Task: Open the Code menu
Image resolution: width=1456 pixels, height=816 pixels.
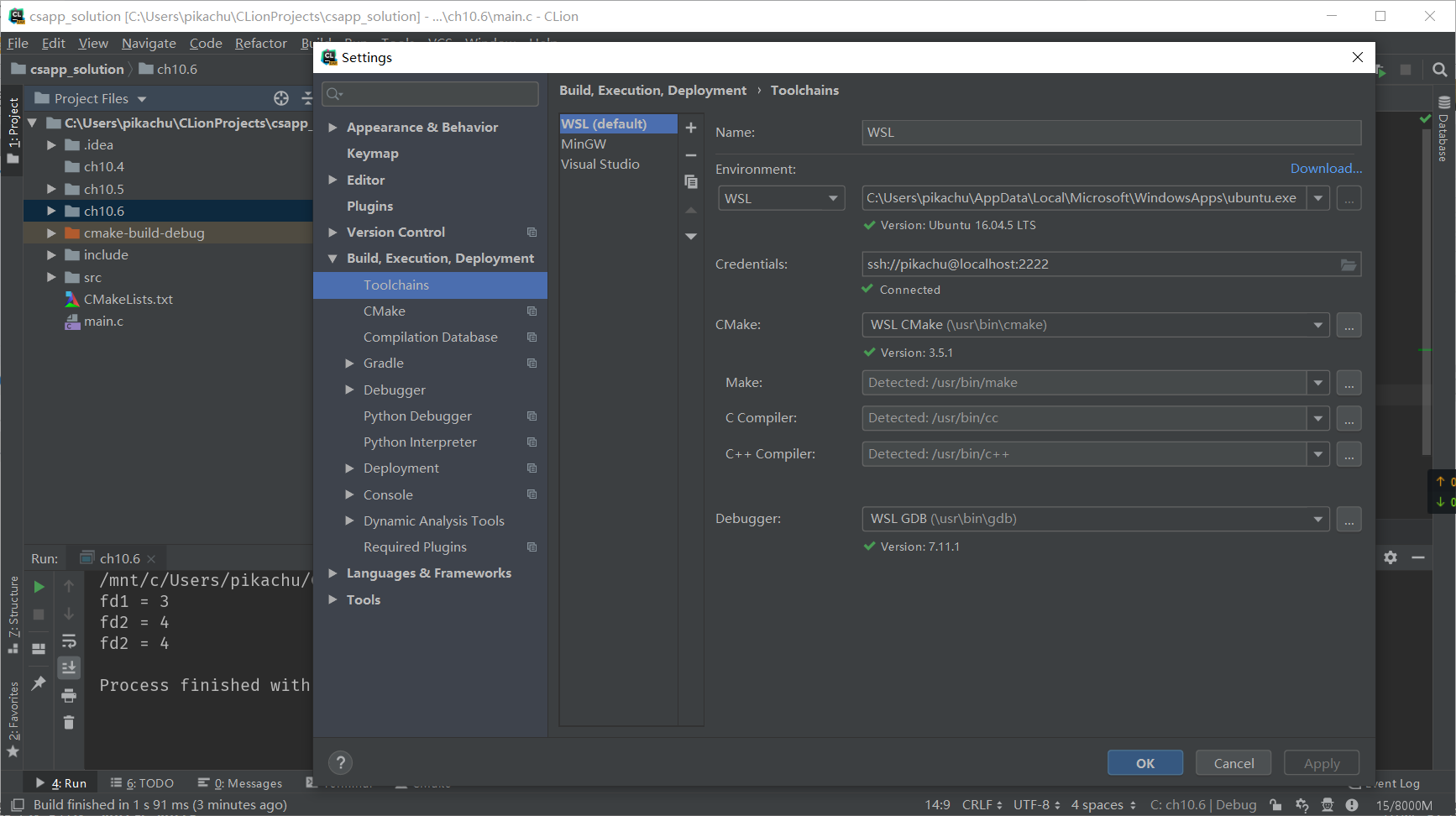Action: (x=206, y=44)
